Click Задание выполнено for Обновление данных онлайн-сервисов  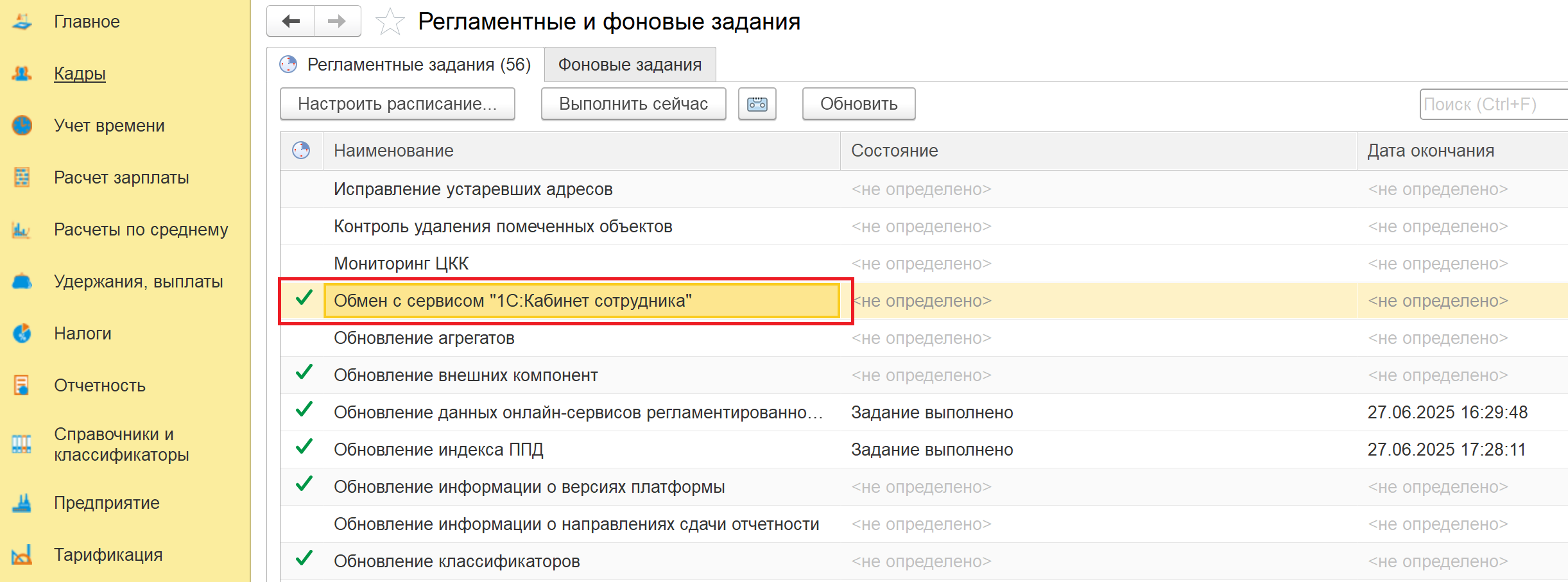tap(932, 413)
